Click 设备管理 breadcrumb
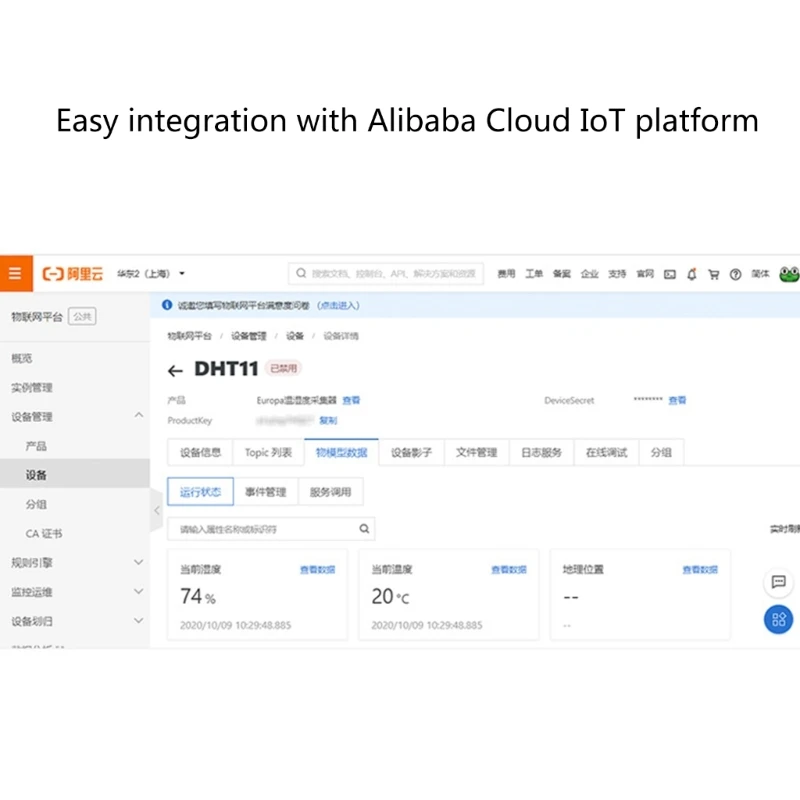Image resolution: width=800 pixels, height=800 pixels. tap(249, 336)
